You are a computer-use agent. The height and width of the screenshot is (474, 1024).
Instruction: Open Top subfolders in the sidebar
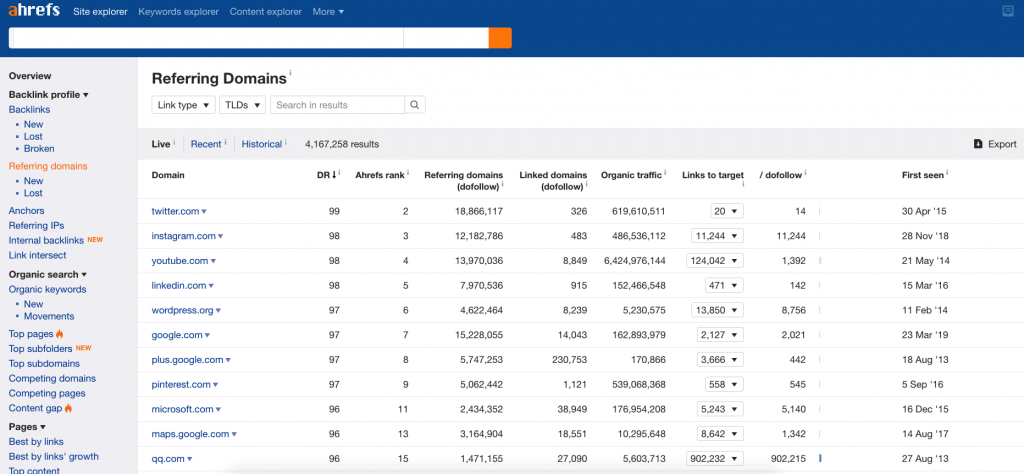point(40,349)
